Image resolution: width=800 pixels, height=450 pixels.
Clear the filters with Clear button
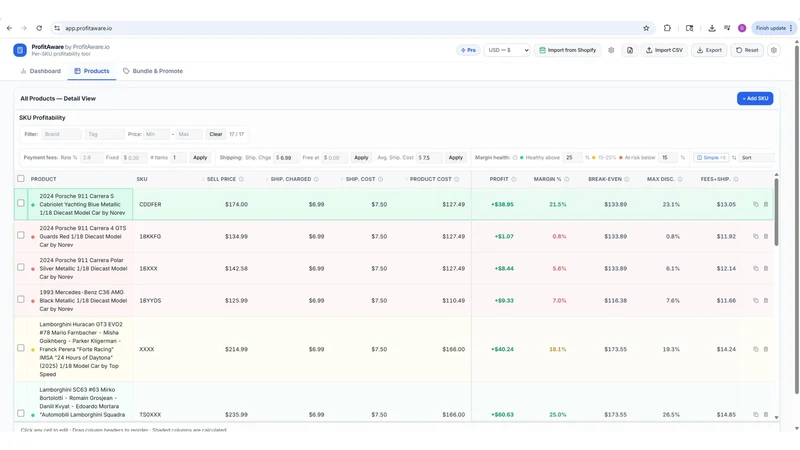click(216, 134)
